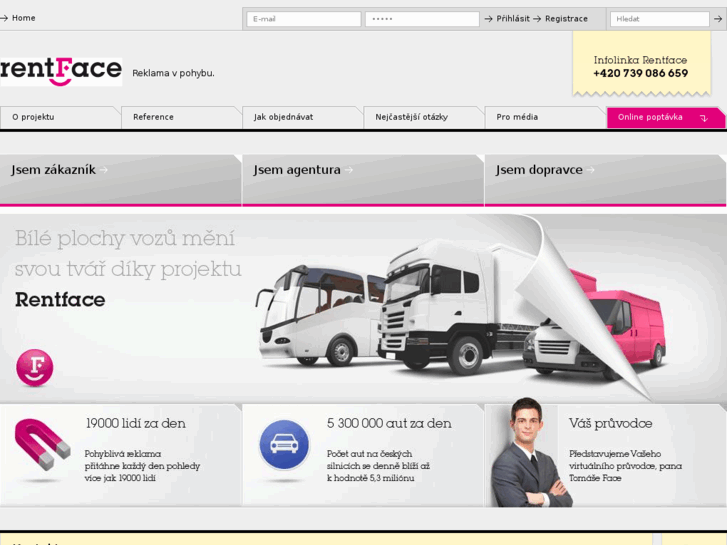Select the Pro média tab
The height and width of the screenshot is (545, 727).
(x=545, y=117)
